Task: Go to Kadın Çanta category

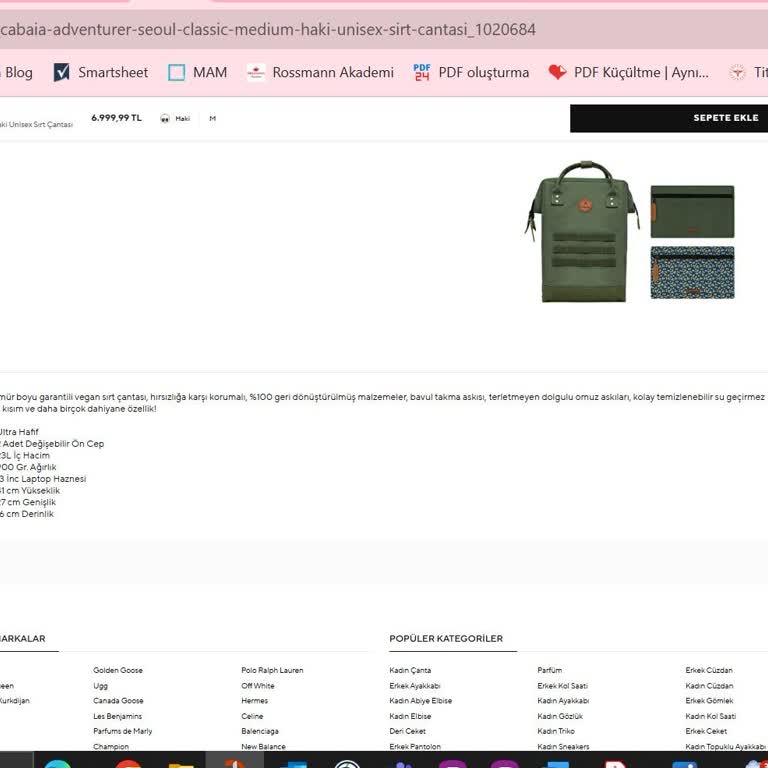Action: tap(410, 670)
